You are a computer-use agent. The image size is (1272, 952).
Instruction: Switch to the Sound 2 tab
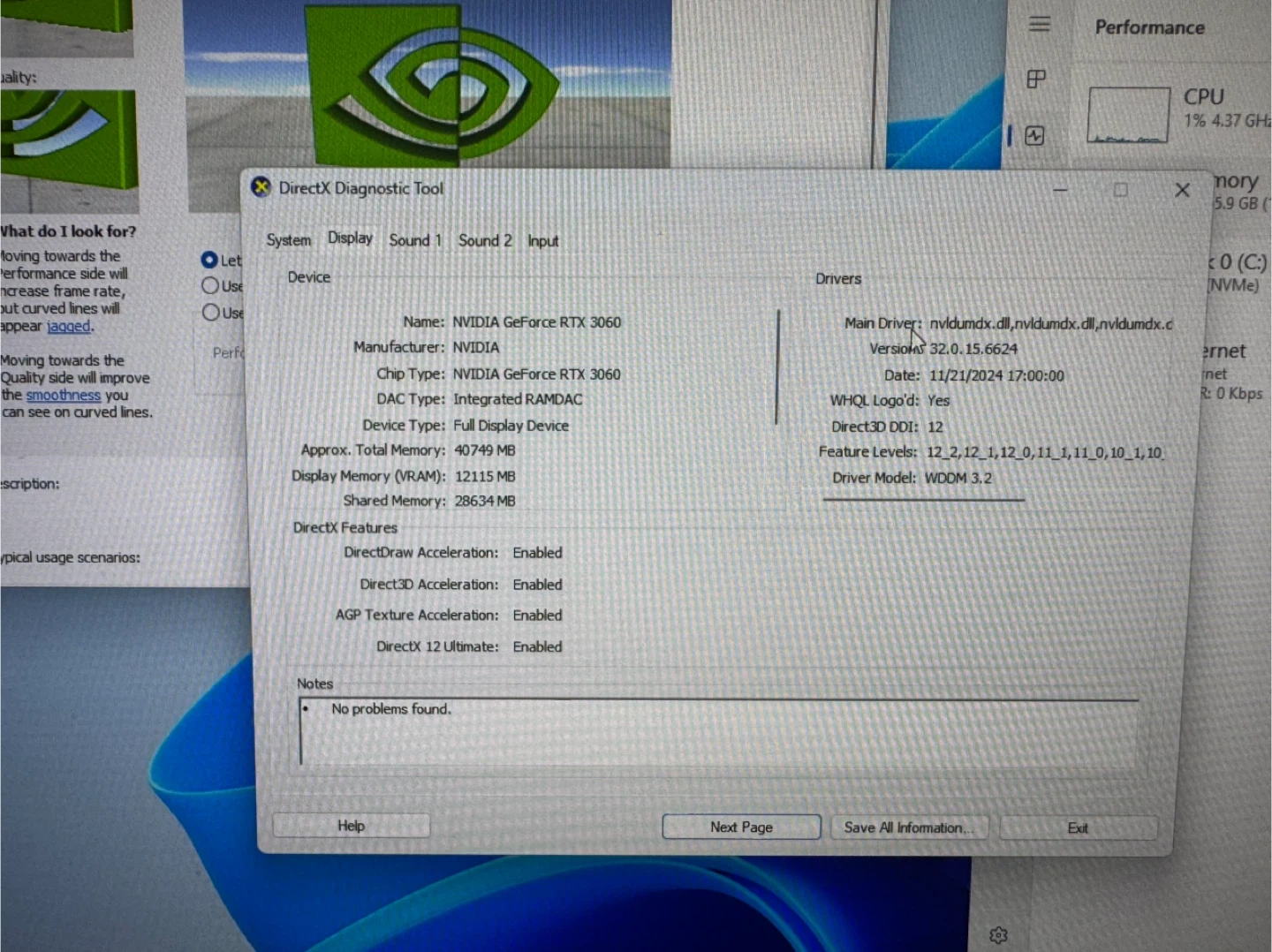coord(485,240)
